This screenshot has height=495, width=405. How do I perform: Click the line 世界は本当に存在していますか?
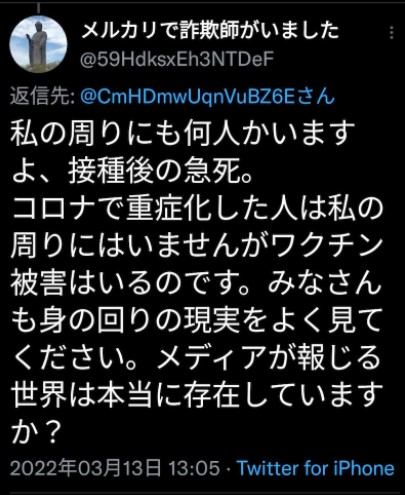[197, 396]
